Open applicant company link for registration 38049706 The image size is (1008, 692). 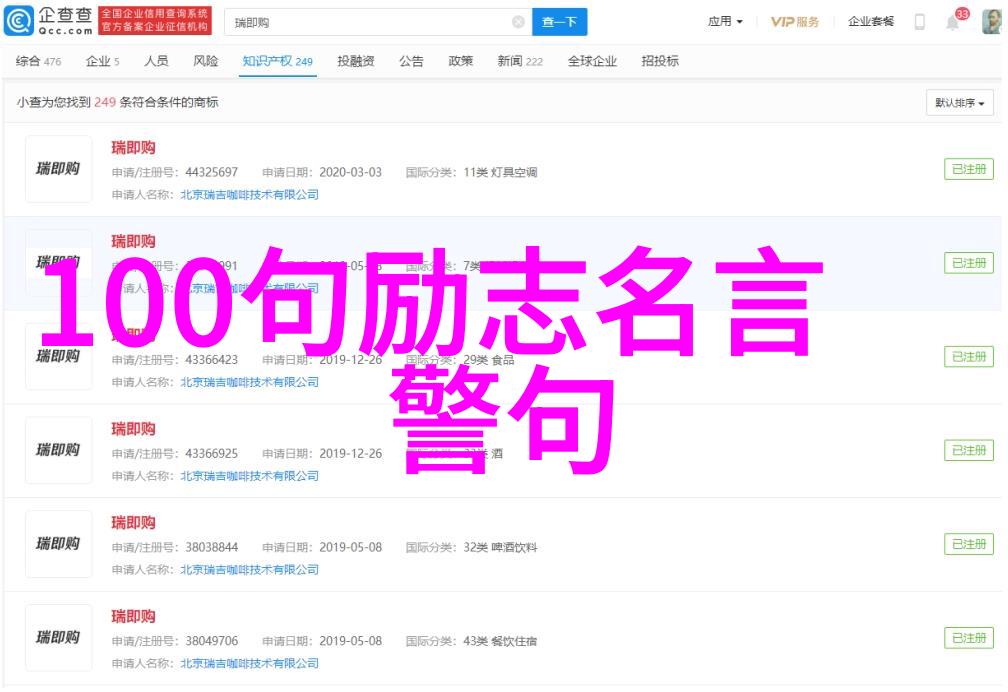249,664
